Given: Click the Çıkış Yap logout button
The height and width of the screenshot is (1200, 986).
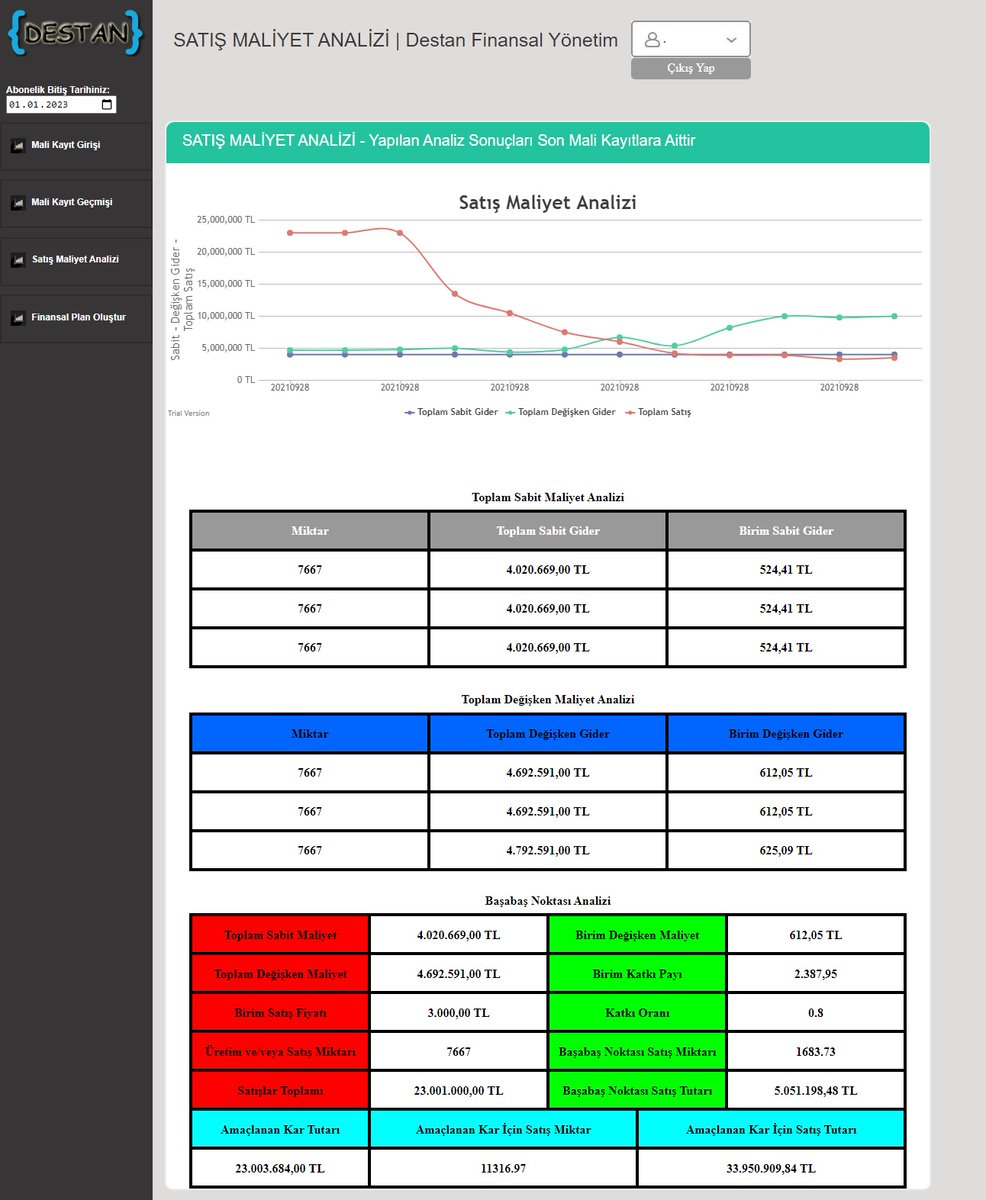Looking at the screenshot, I should pos(691,68).
